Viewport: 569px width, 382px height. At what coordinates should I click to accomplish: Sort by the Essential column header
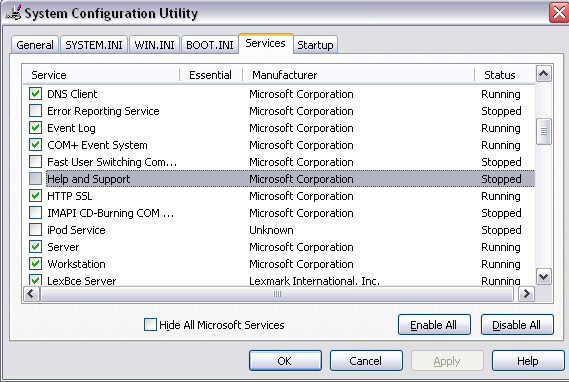[211, 75]
